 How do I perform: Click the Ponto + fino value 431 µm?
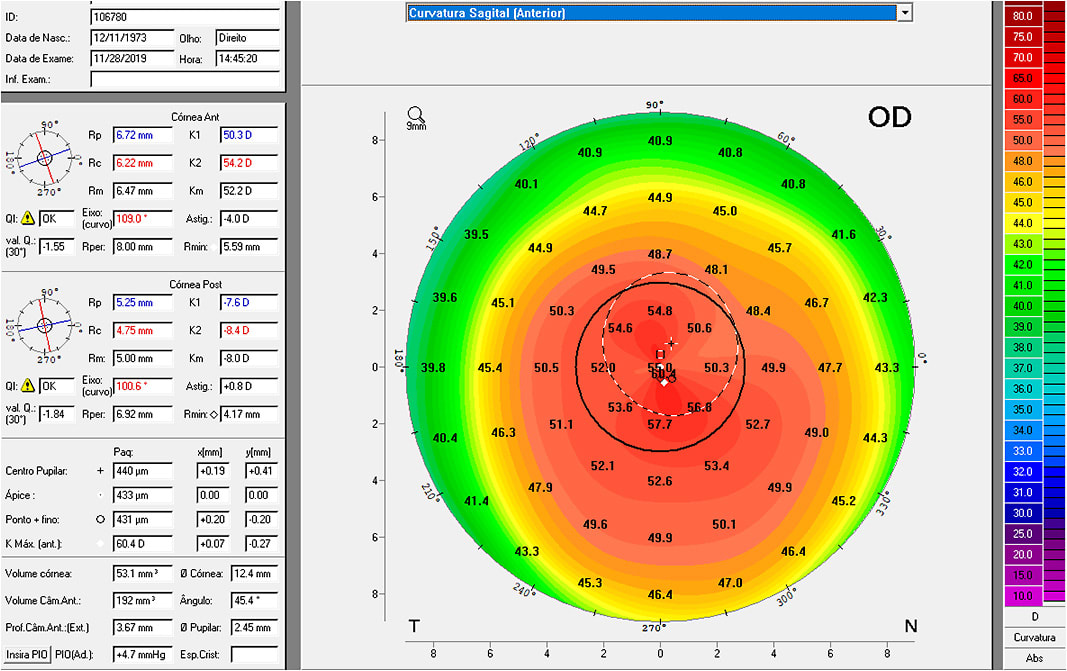pos(143,520)
